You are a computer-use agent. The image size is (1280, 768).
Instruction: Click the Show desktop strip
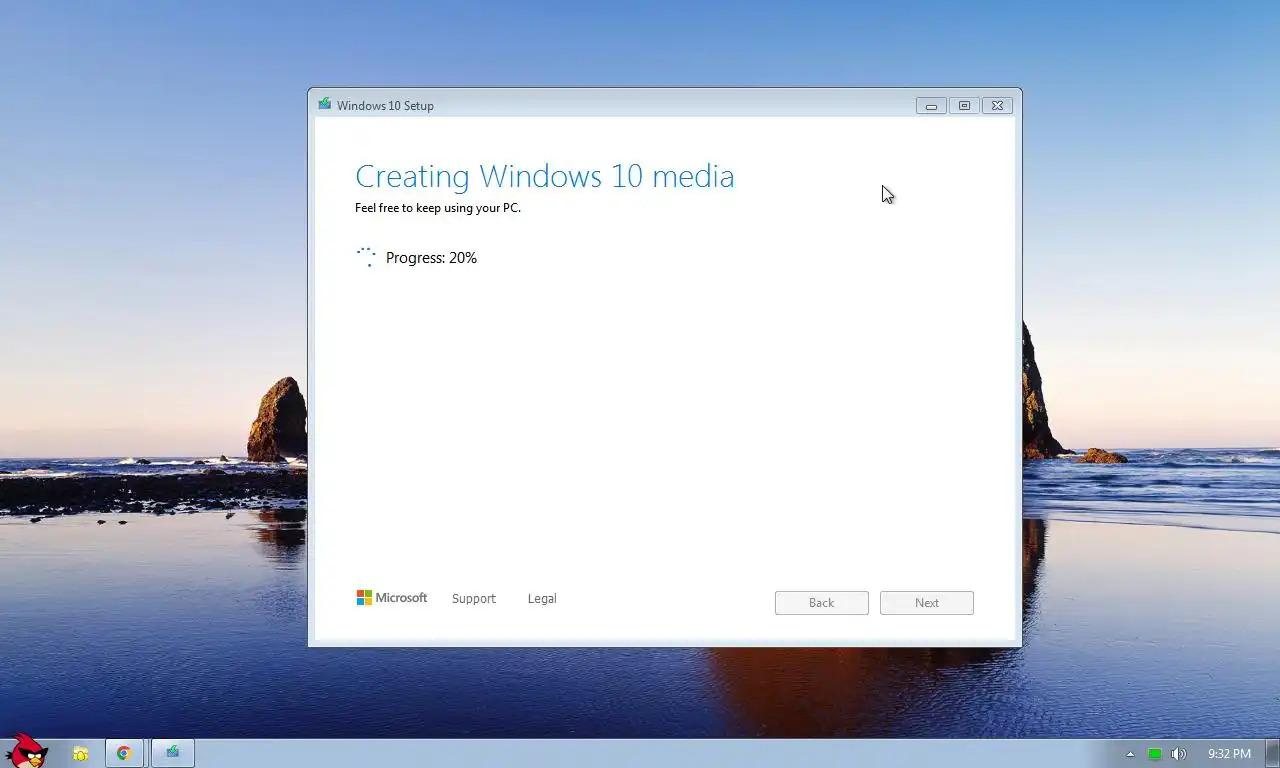(x=1272, y=753)
